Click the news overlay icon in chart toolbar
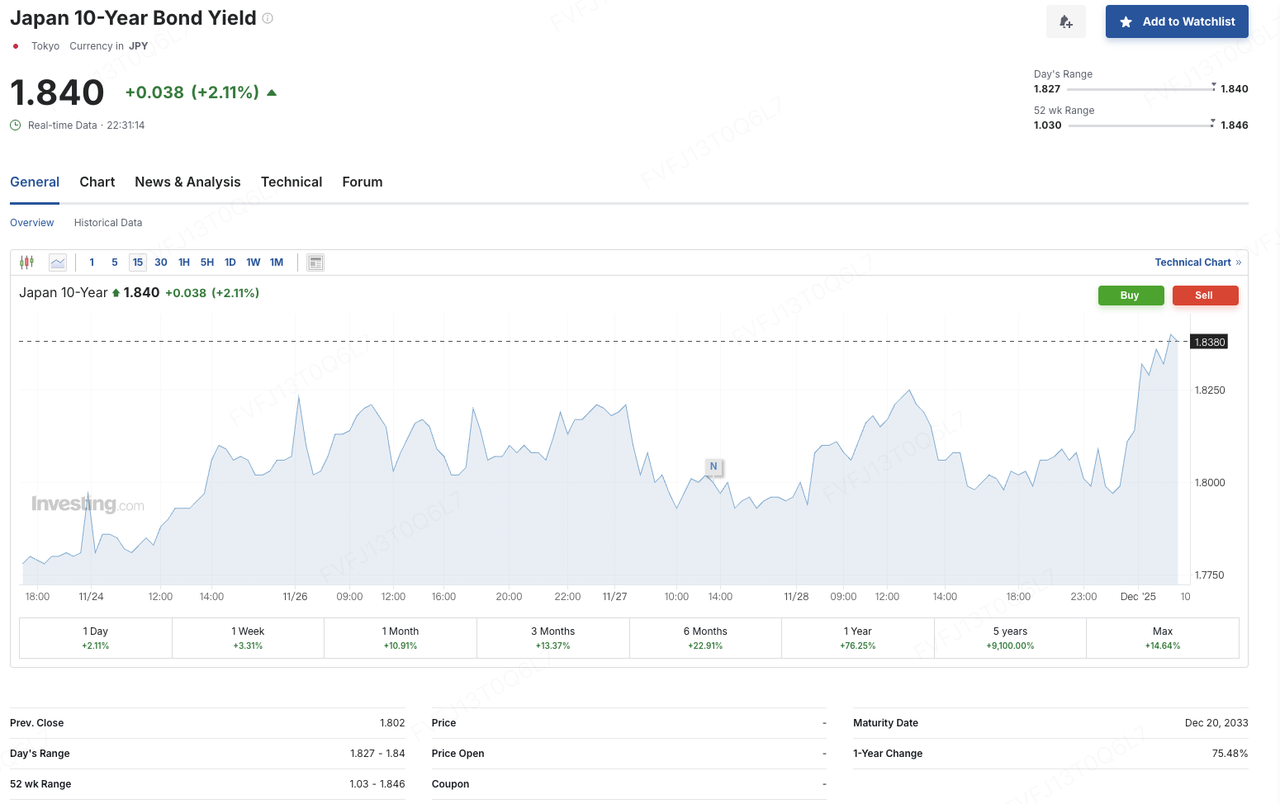 315,262
